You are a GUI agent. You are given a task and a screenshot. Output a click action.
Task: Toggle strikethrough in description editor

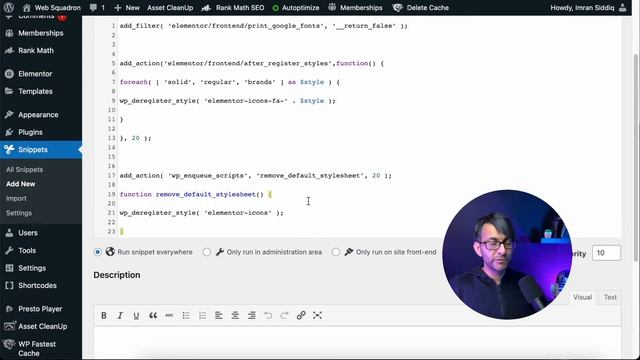point(169,315)
